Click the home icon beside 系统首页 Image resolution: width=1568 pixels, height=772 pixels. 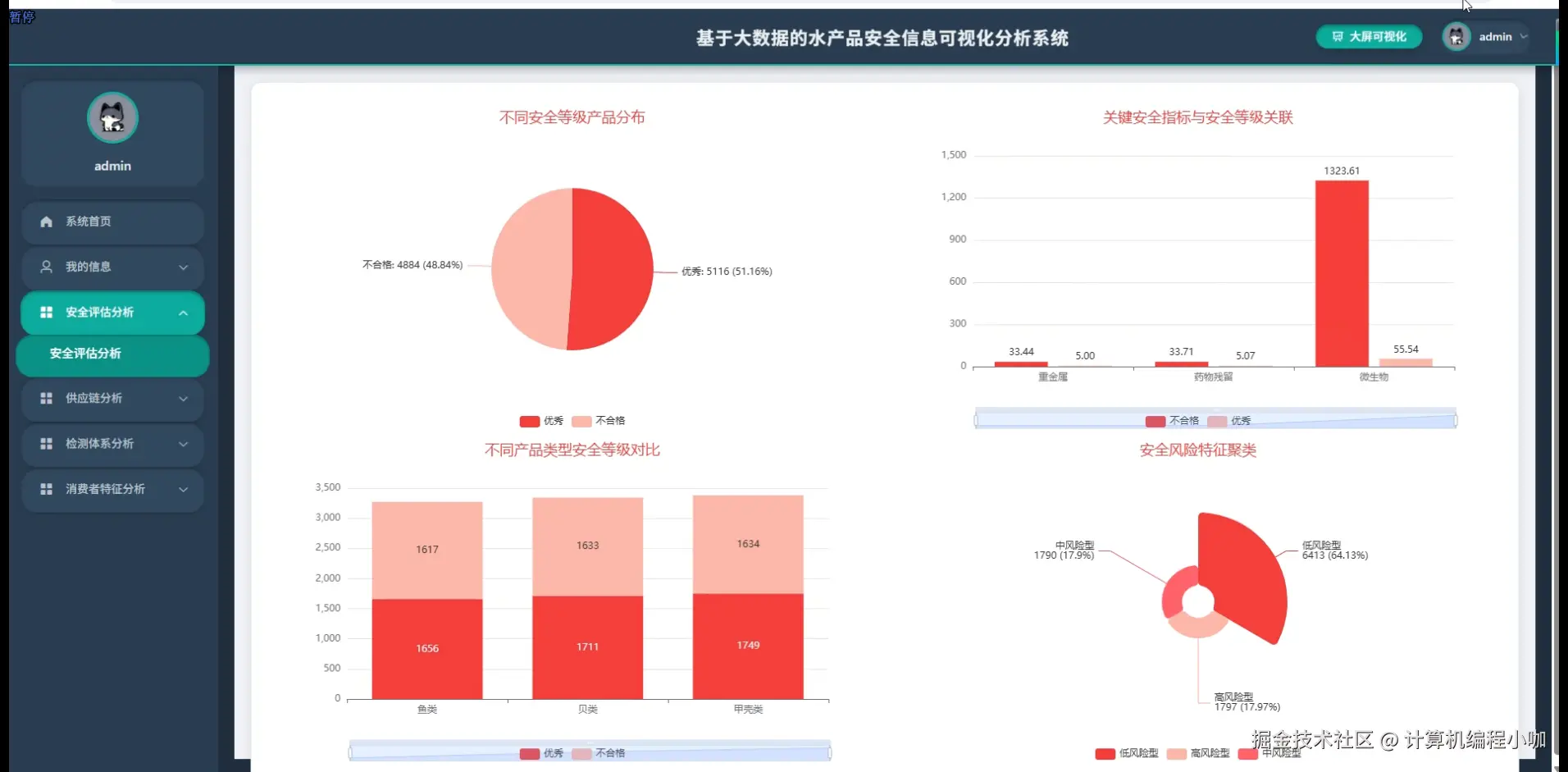coord(46,222)
